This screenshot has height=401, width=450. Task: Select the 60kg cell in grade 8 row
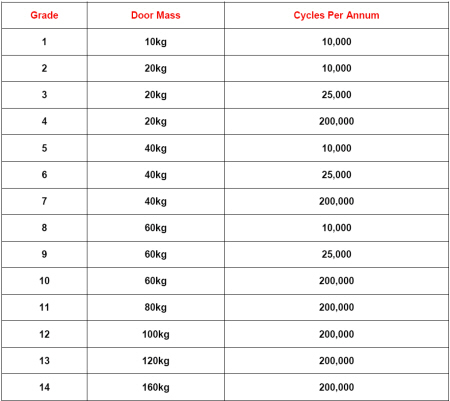pyautogui.click(x=156, y=228)
